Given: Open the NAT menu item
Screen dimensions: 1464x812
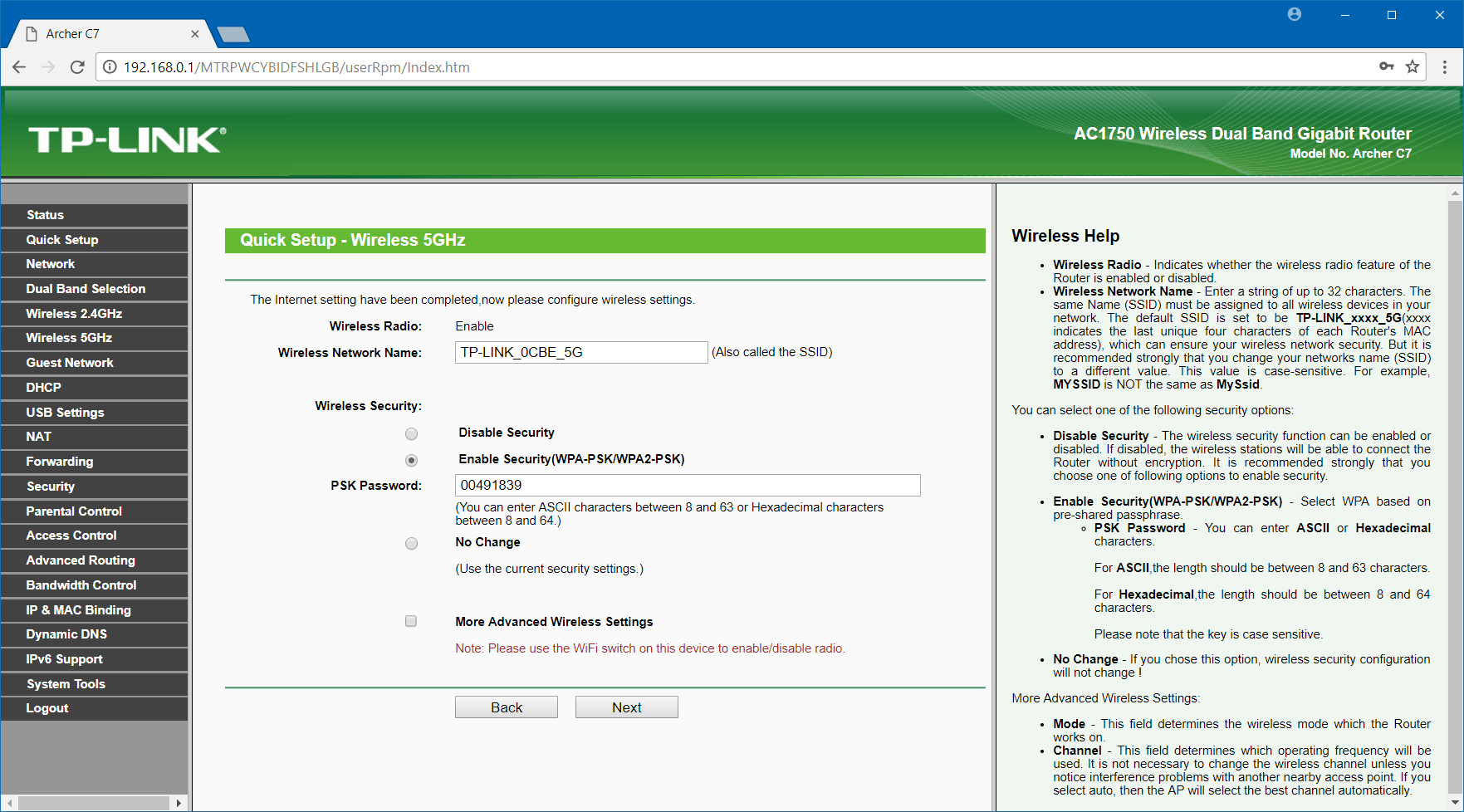Looking at the screenshot, I should [x=95, y=437].
